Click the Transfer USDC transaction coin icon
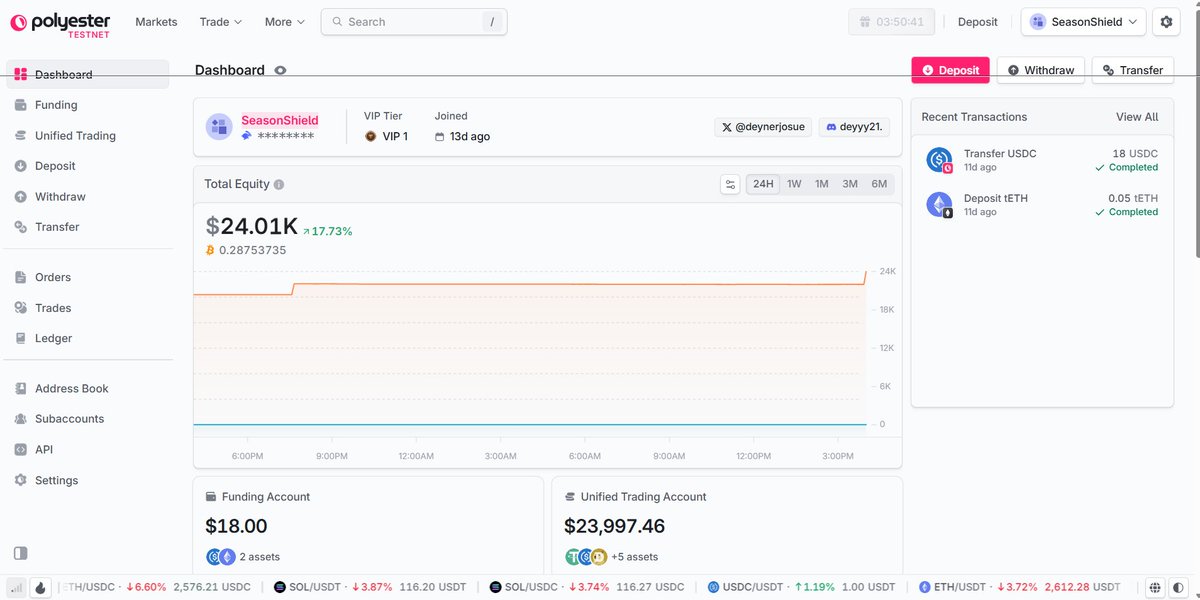The width and height of the screenshot is (1200, 600). coord(940,161)
